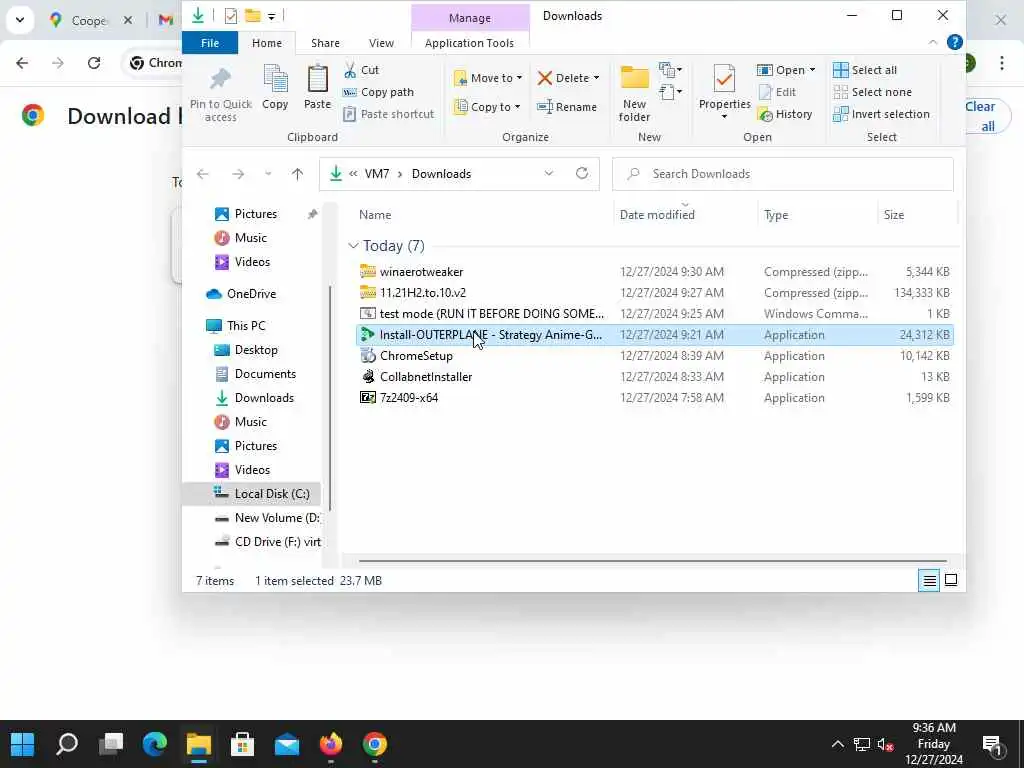The image size is (1024, 768).
Task: Open the Mail app from taskbar
Action: [287, 744]
